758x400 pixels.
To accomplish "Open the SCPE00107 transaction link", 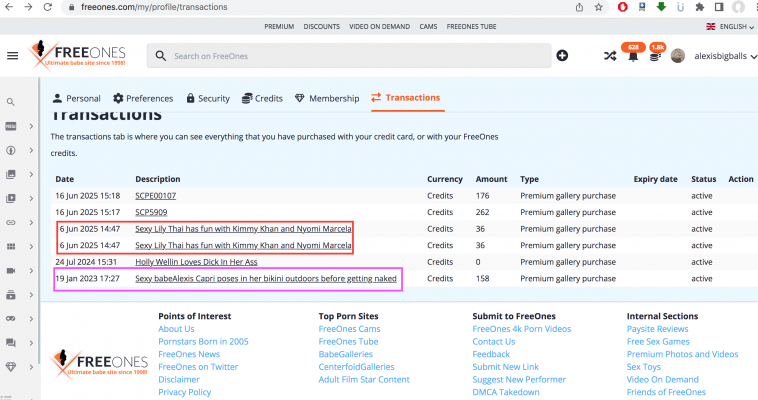I will (156, 196).
